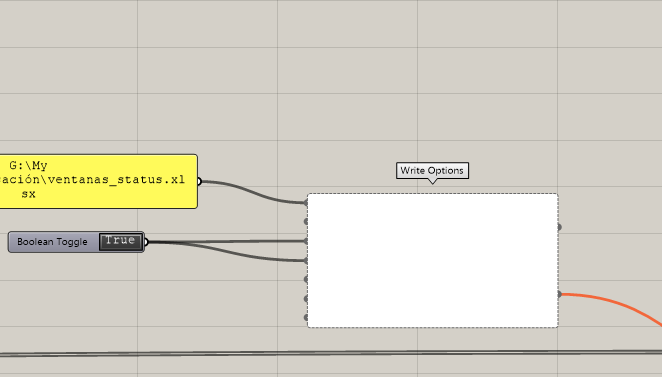The image size is (662, 377).
Task: Click the upper unconnected output grip
Action: (559, 227)
